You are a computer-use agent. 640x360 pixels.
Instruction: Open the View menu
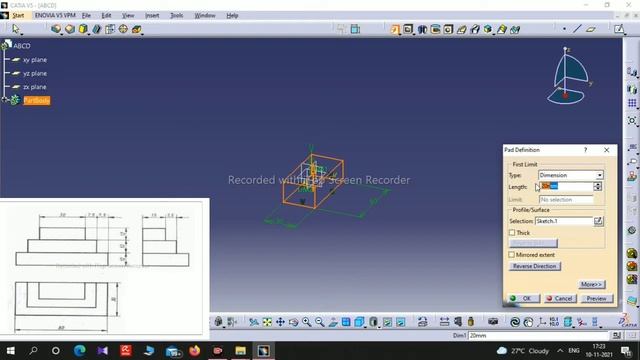pos(128,16)
